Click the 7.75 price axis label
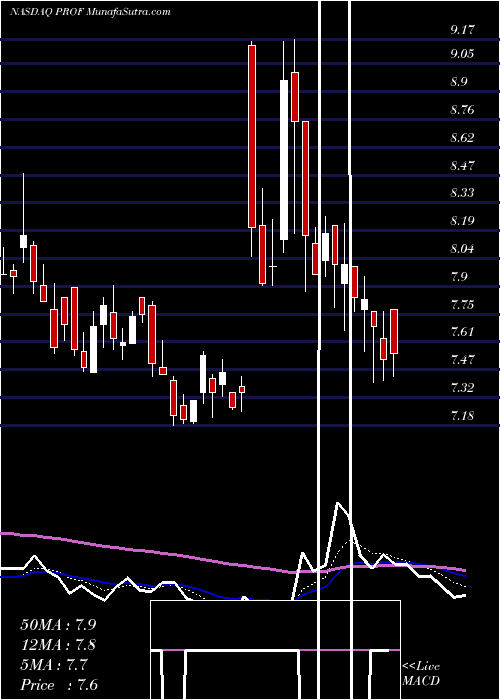Viewport: 500px width, 700px height. pyautogui.click(x=462, y=304)
